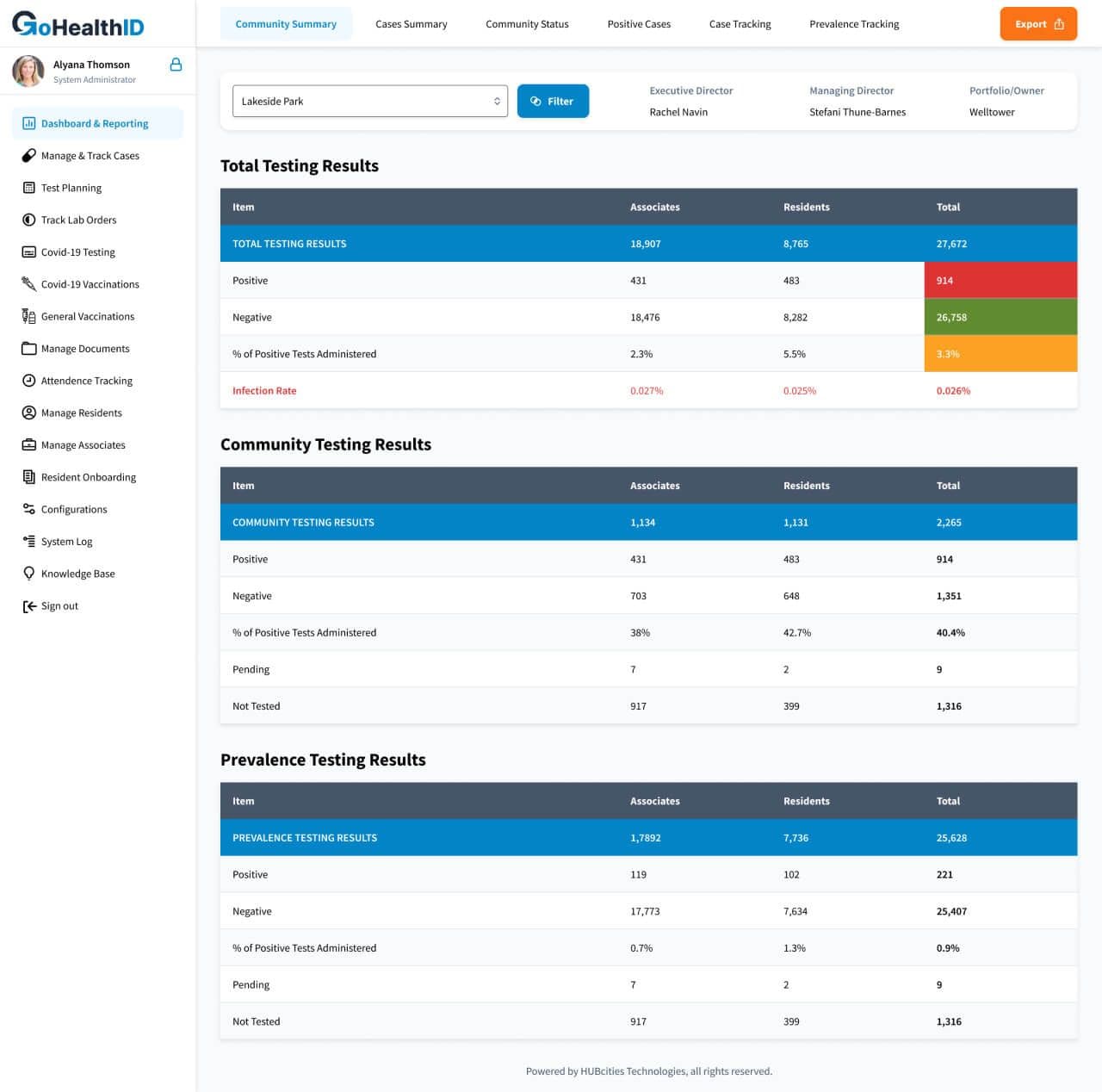Click the Total Testing Results heading

click(x=300, y=165)
